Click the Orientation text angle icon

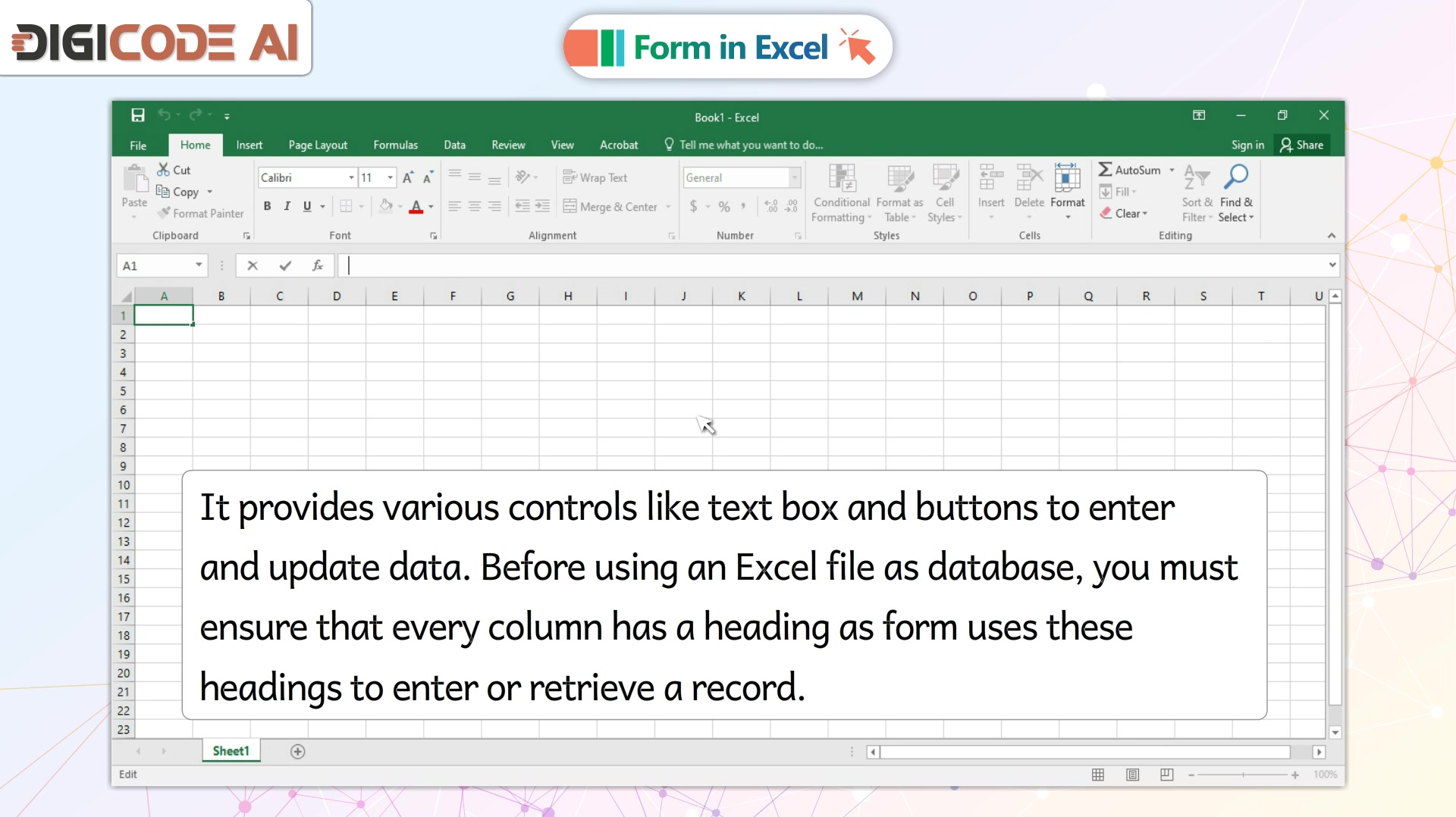[522, 177]
